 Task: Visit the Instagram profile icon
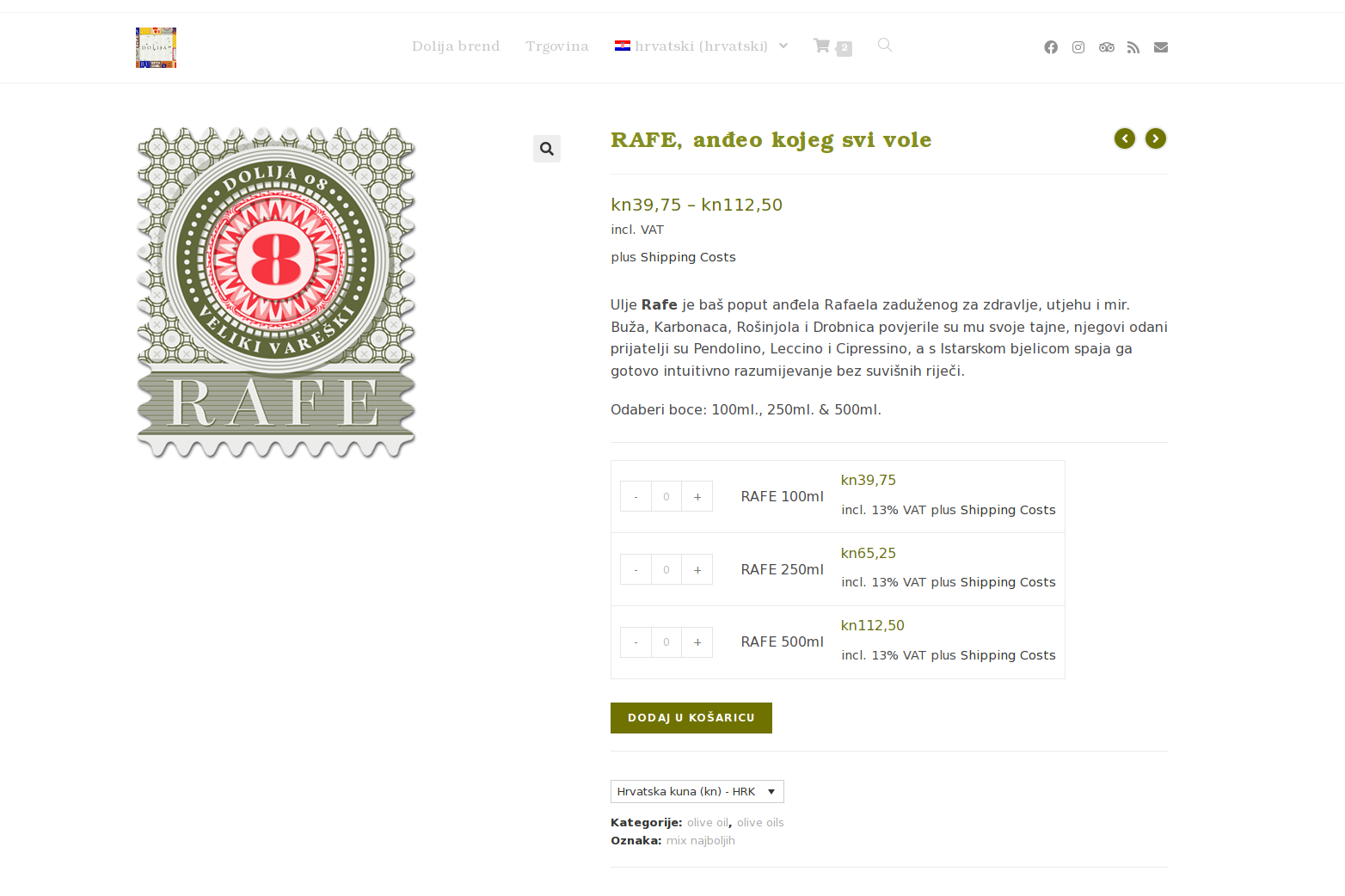[x=1078, y=47]
